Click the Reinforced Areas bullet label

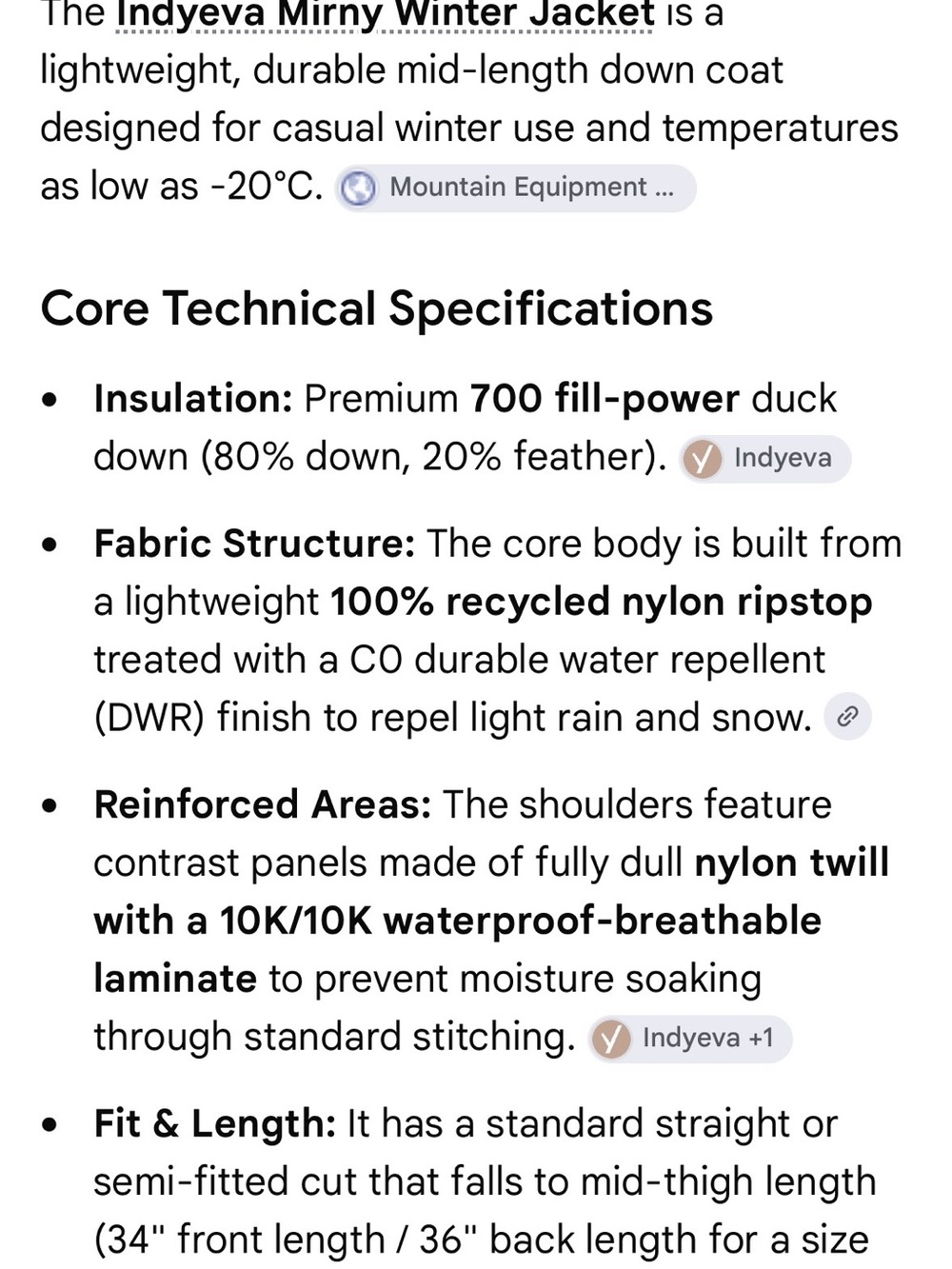click(263, 804)
